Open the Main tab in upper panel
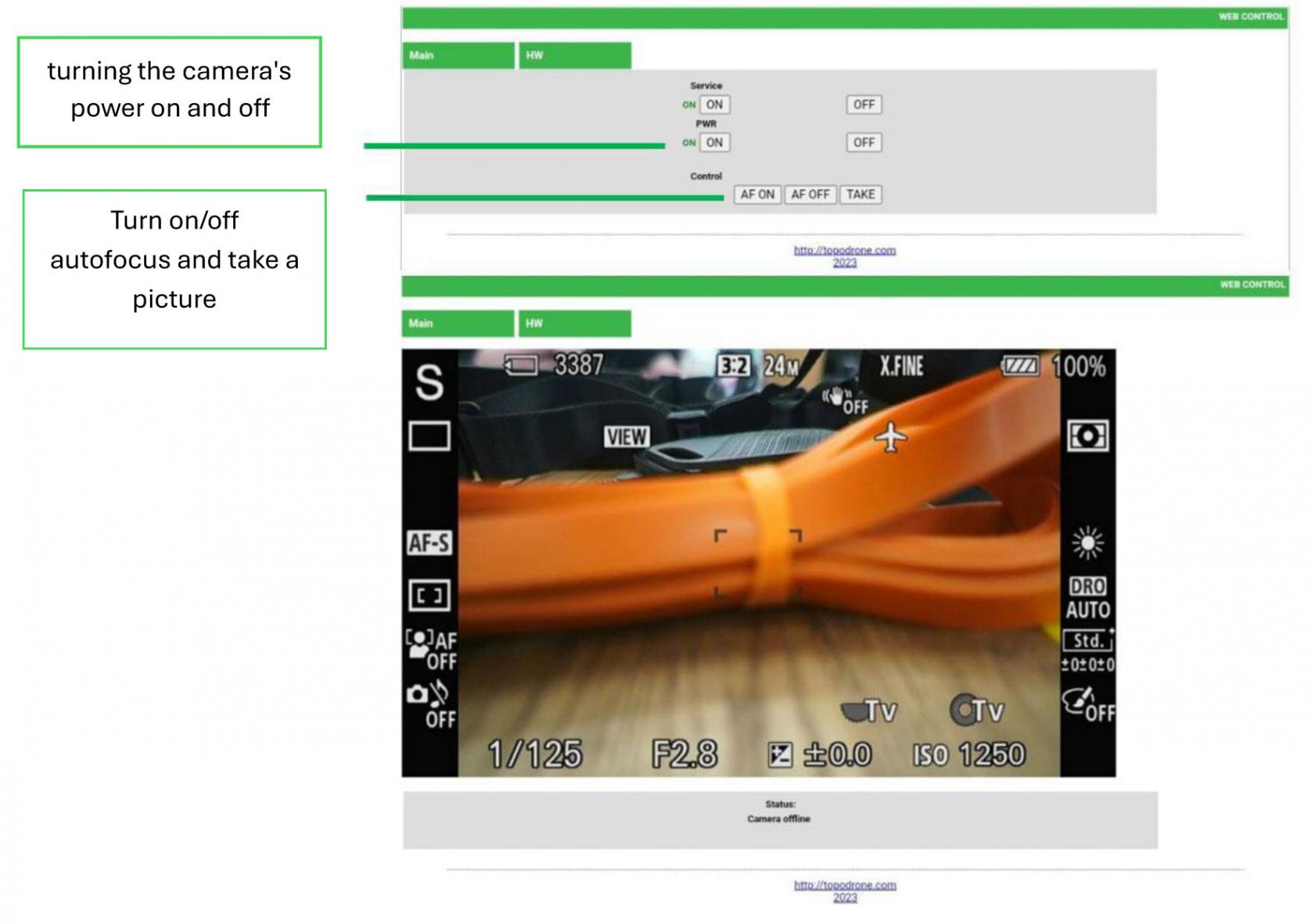The image size is (1314, 924). pos(458,56)
